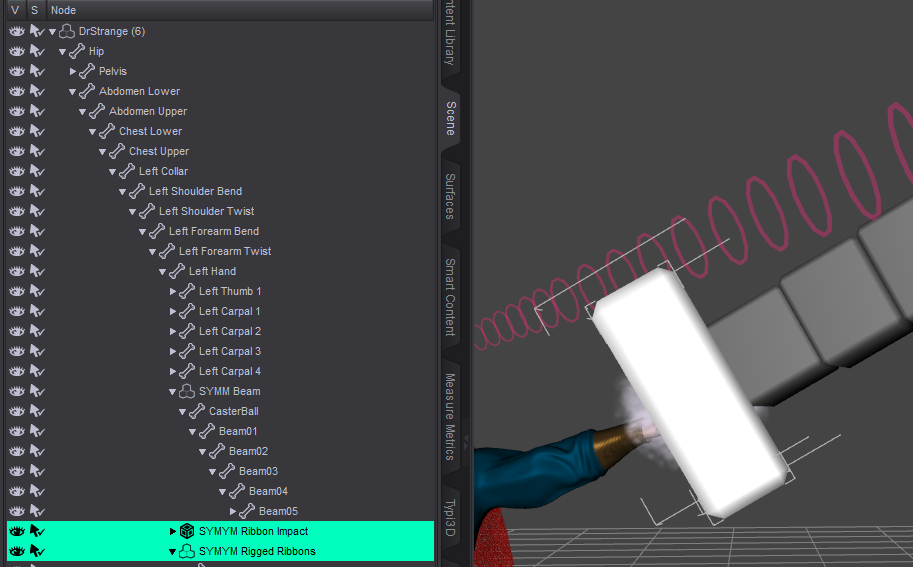Click the bone icon of Abdomen Upper
The image size is (913, 567).
tap(97, 111)
